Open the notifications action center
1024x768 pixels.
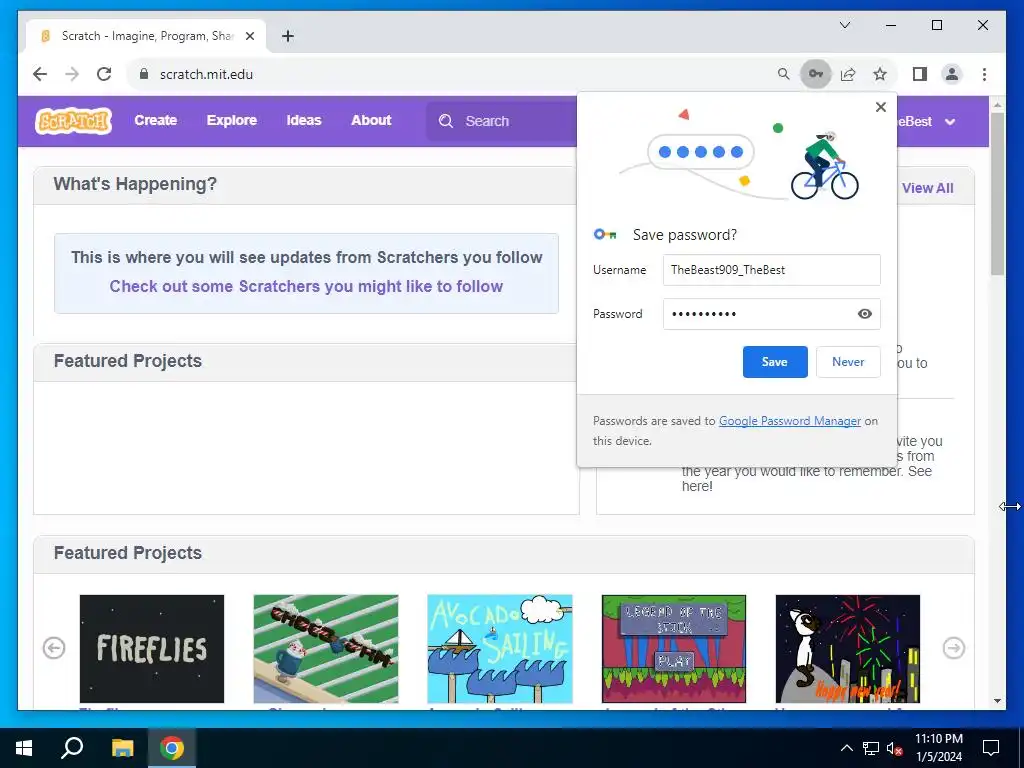coord(991,748)
